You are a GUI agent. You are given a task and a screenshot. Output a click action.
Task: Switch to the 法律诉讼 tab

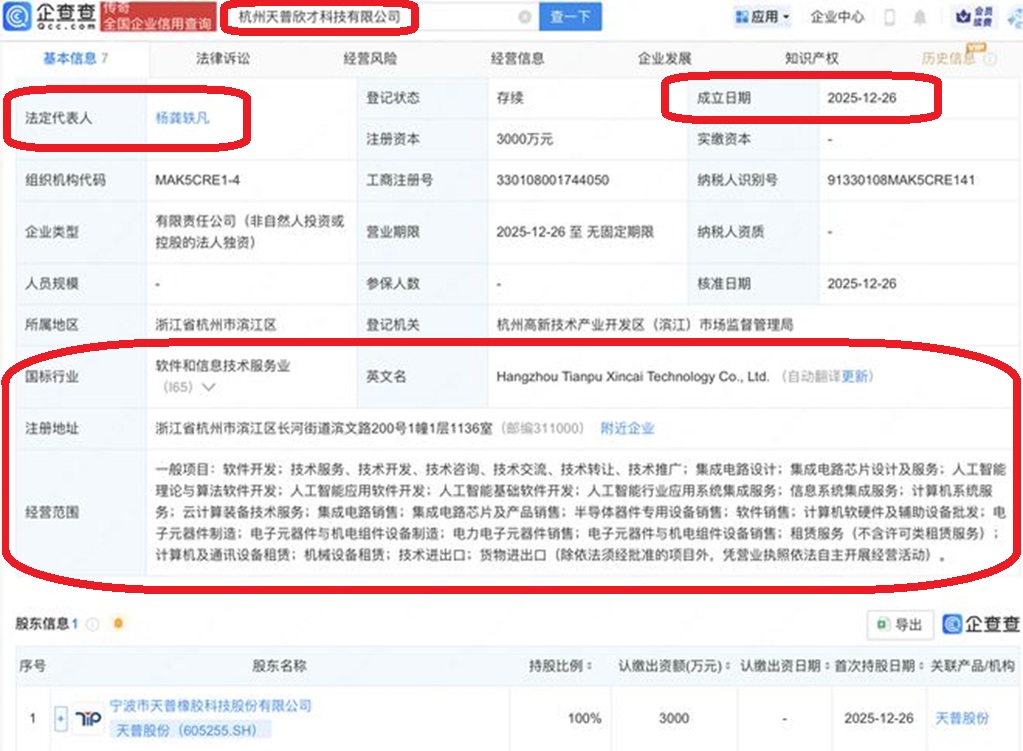(223, 59)
